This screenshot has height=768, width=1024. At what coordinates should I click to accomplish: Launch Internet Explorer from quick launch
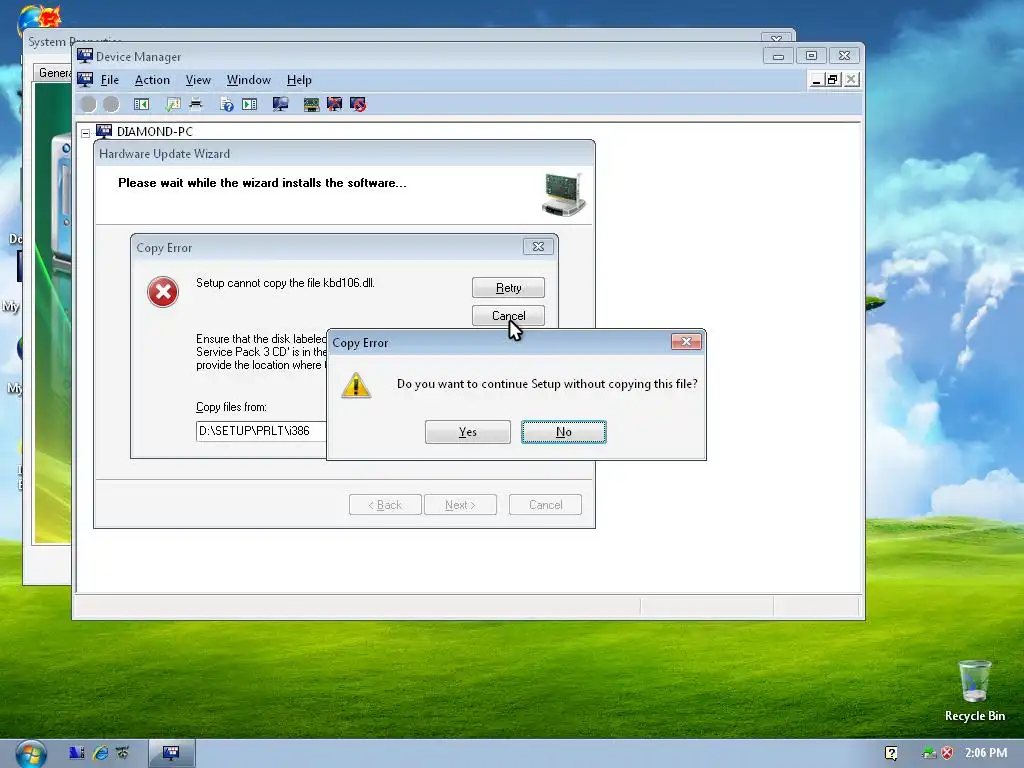[x=100, y=753]
